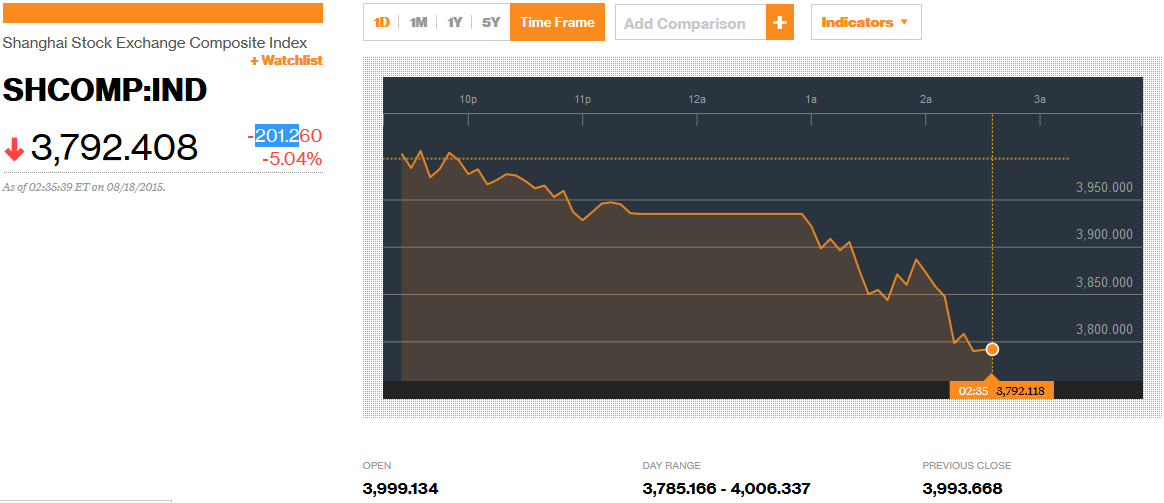Click the previous close value 3,993.668
The height and width of the screenshot is (503, 1164).
point(962,489)
